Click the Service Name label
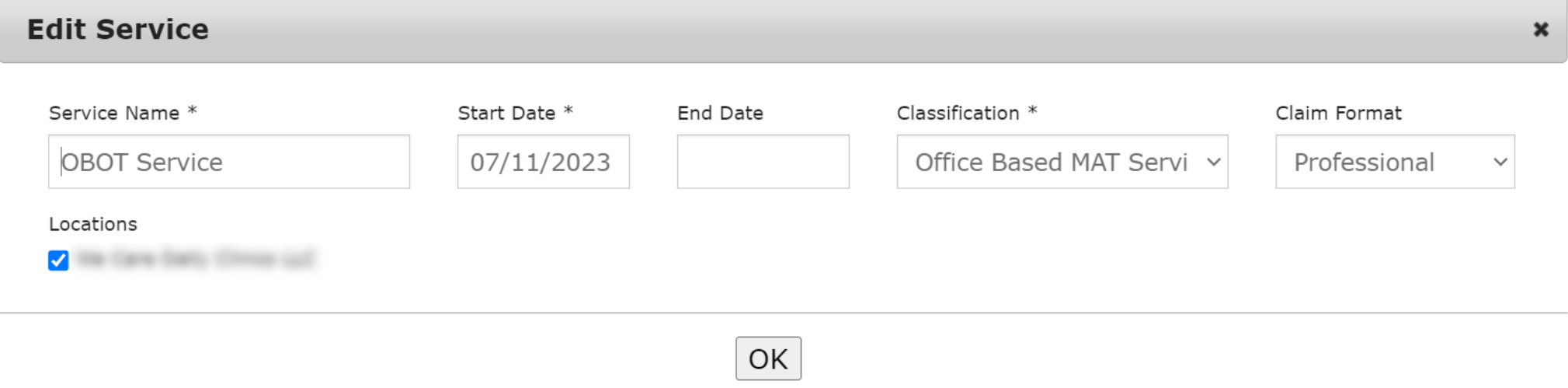The width and height of the screenshot is (1568, 388). click(114, 114)
